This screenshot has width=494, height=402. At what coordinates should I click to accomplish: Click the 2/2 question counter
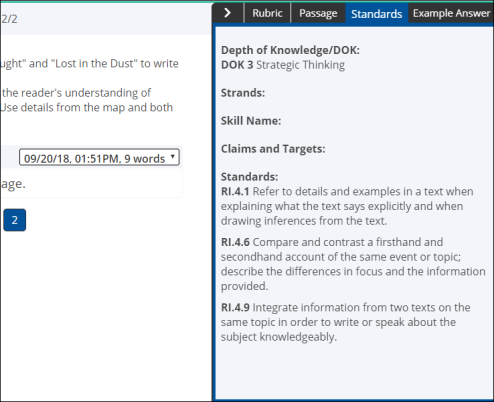pyautogui.click(x=9, y=19)
